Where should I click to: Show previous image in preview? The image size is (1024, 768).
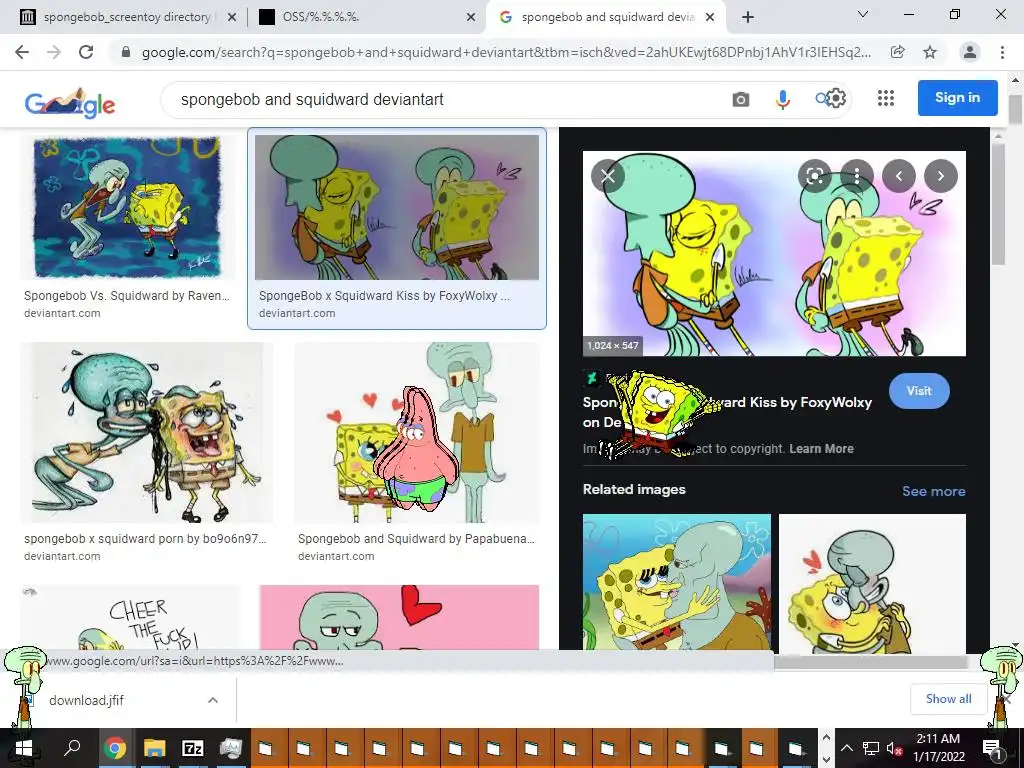pyautogui.click(x=899, y=176)
